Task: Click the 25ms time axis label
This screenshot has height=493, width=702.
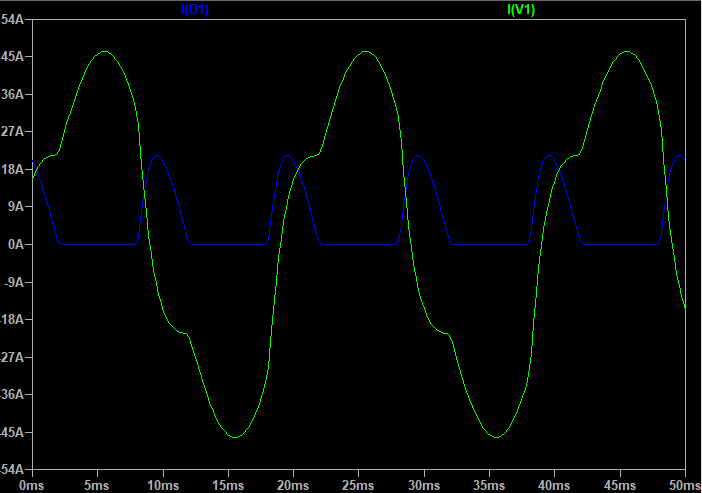Action: (x=358, y=485)
